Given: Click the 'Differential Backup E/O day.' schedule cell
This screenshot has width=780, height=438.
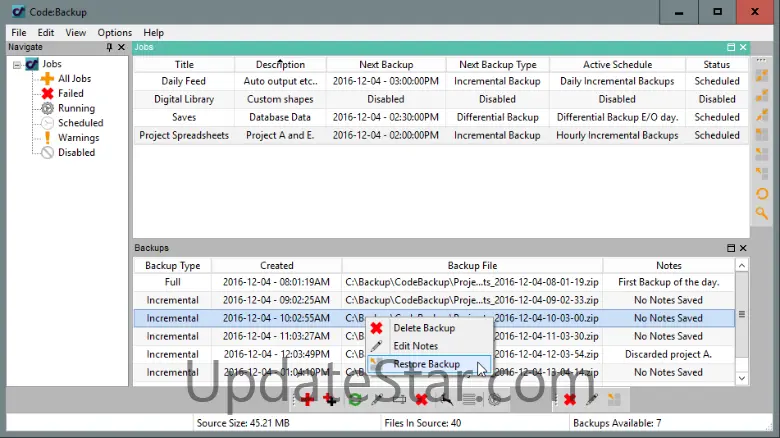Looking at the screenshot, I should [x=617, y=117].
